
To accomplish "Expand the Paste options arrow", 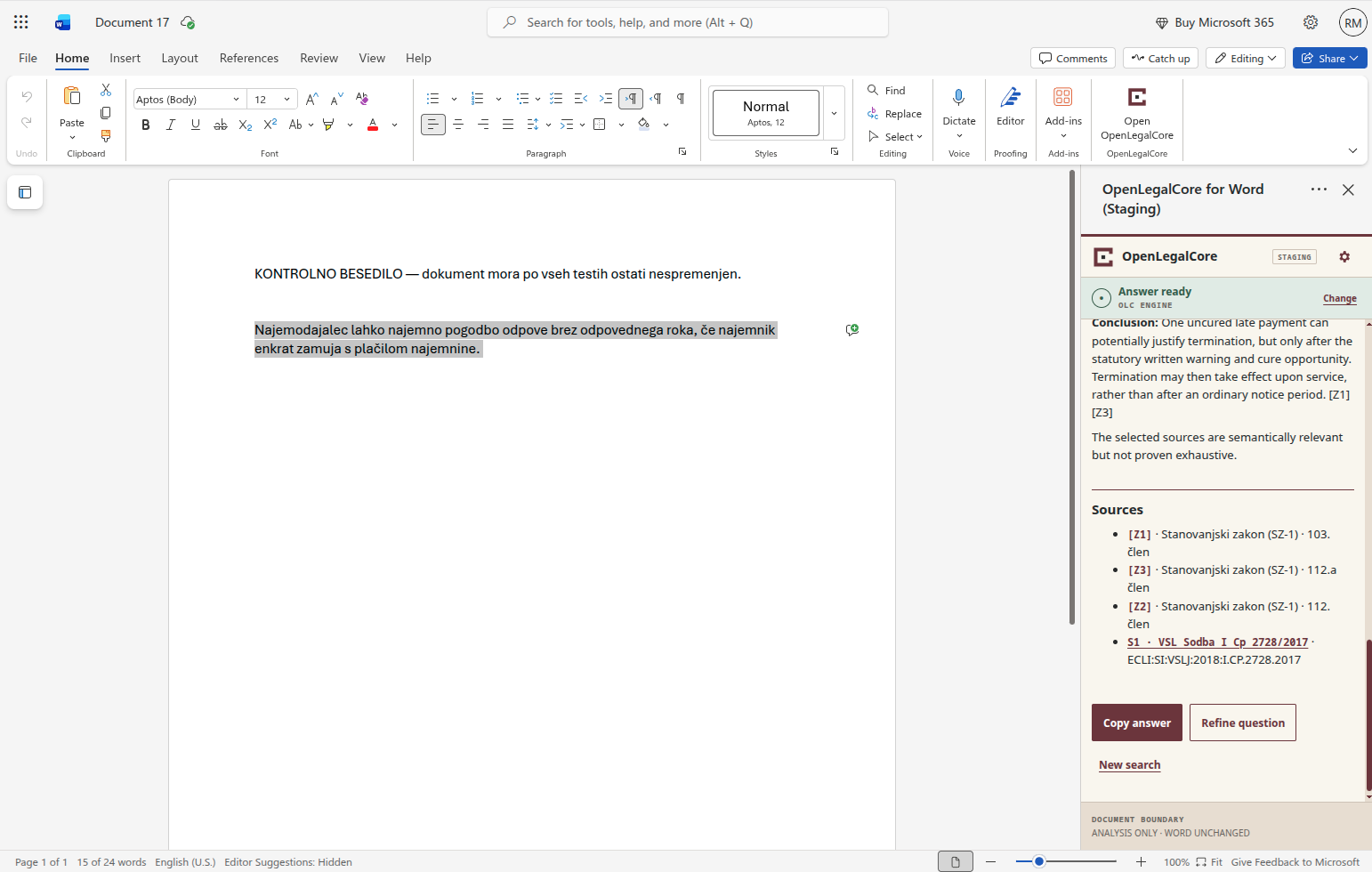I will (72, 137).
